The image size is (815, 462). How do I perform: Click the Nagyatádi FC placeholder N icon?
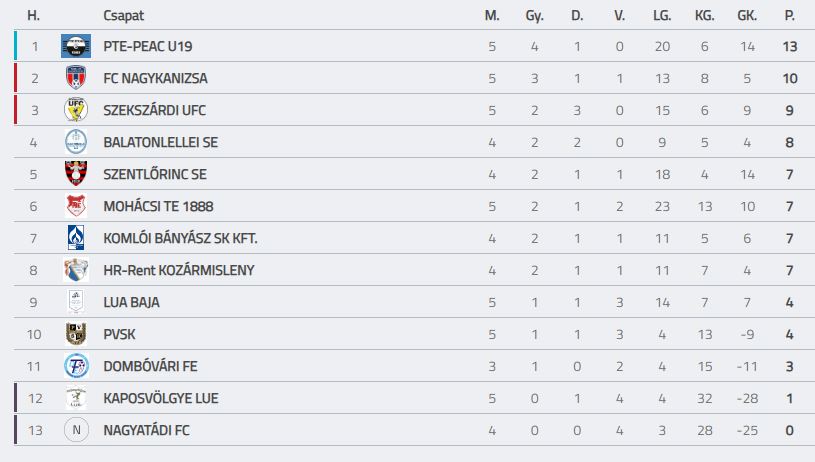click(76, 430)
